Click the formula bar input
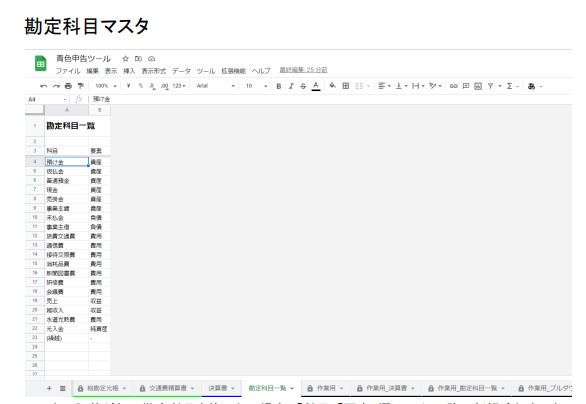 pos(331,99)
